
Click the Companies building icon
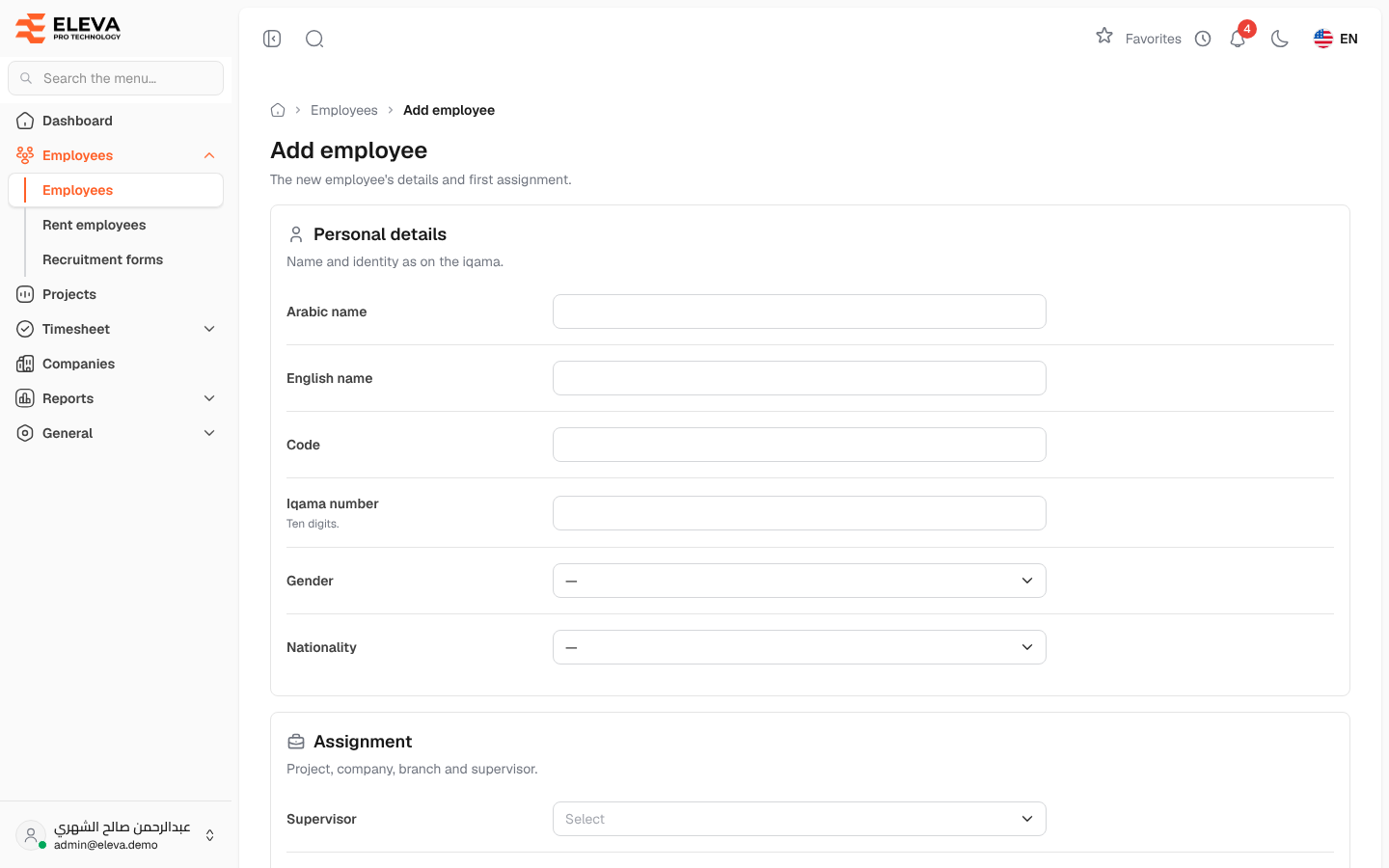tap(25, 364)
